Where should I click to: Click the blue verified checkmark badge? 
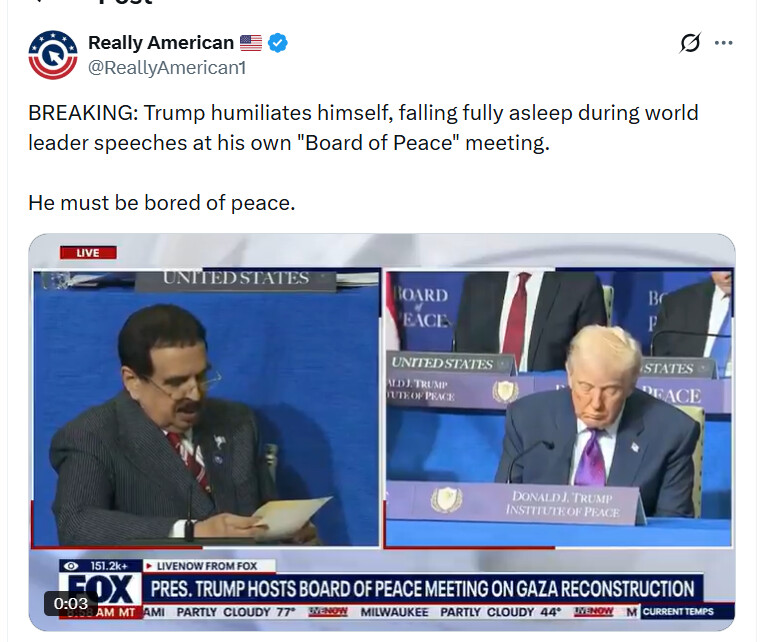[x=278, y=43]
